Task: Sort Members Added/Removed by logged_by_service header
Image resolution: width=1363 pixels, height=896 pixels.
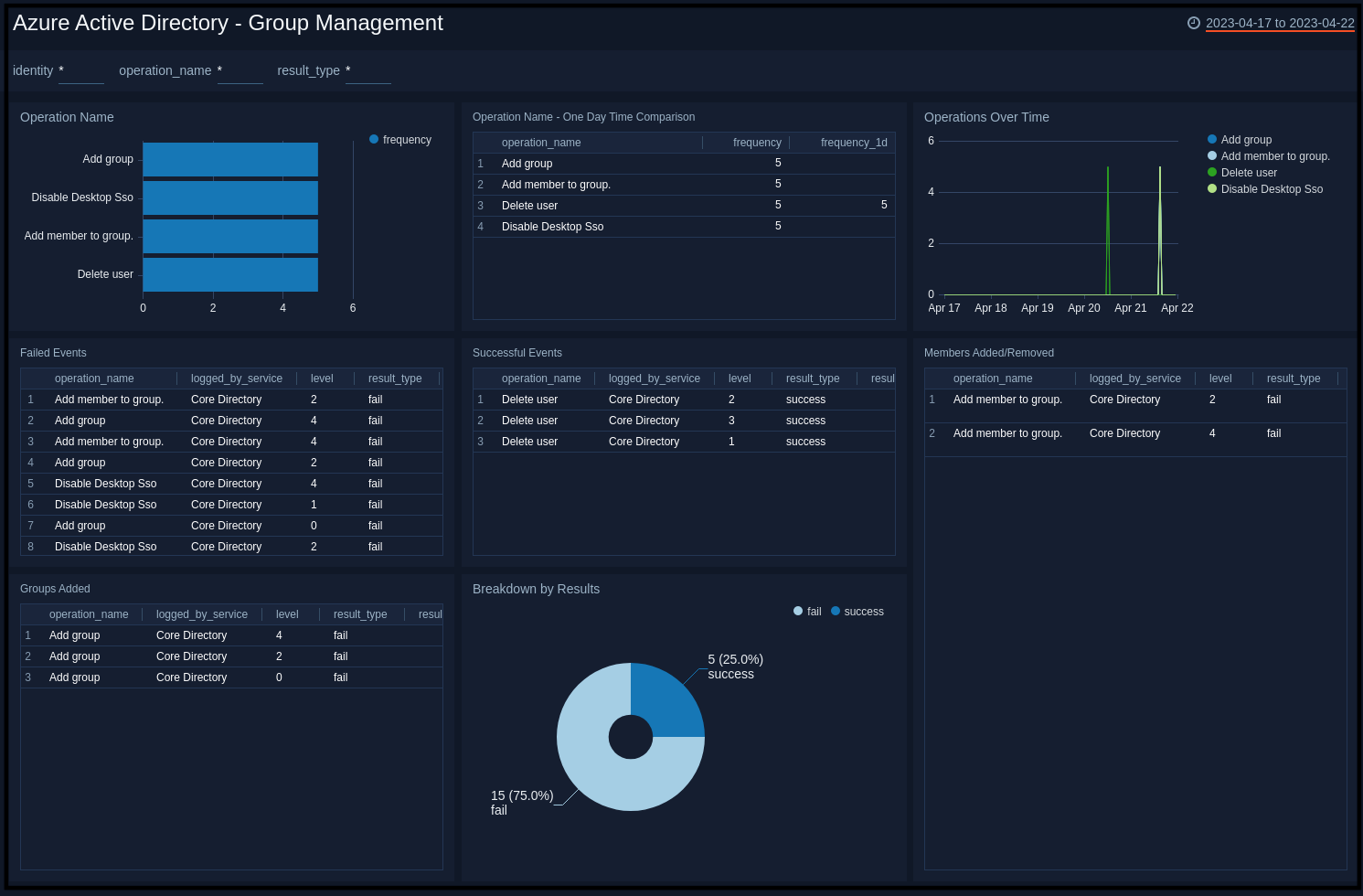Action: pyautogui.click(x=1135, y=379)
